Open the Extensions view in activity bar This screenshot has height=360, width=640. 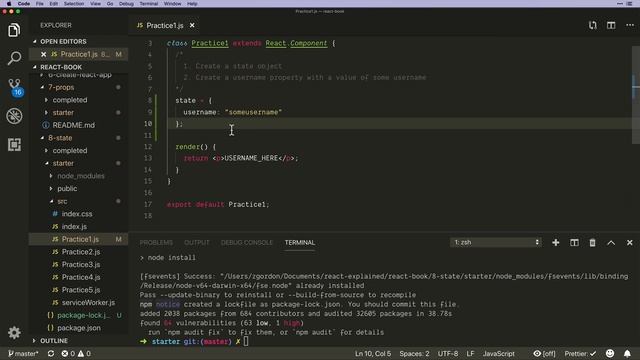pyautogui.click(x=14, y=144)
